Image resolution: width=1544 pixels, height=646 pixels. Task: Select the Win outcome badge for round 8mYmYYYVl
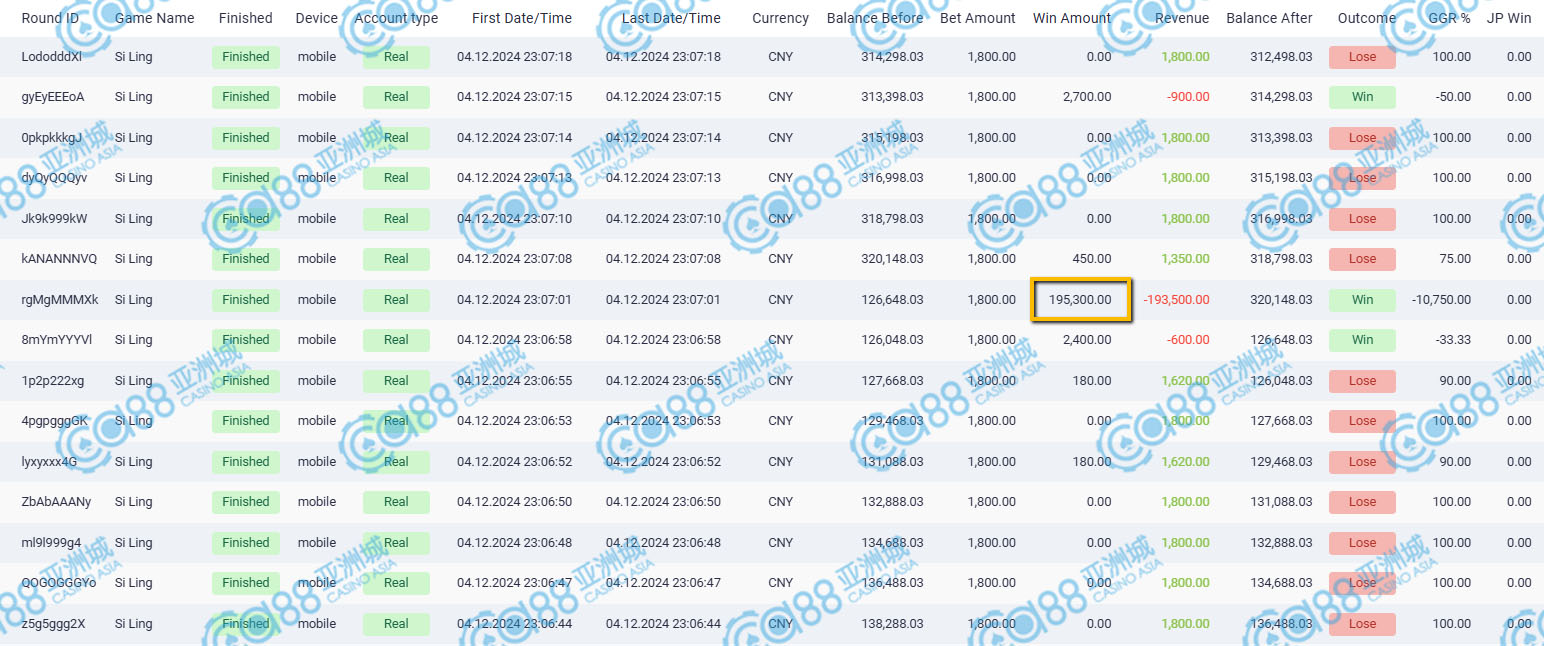point(1362,340)
